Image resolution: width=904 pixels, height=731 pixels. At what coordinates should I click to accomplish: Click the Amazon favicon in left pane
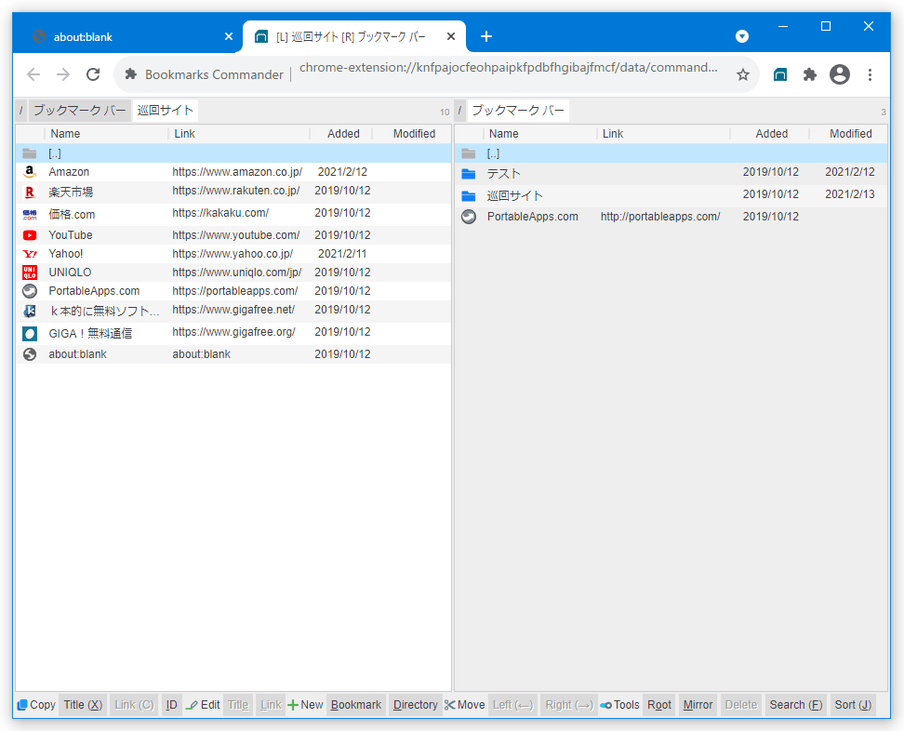(x=29, y=172)
